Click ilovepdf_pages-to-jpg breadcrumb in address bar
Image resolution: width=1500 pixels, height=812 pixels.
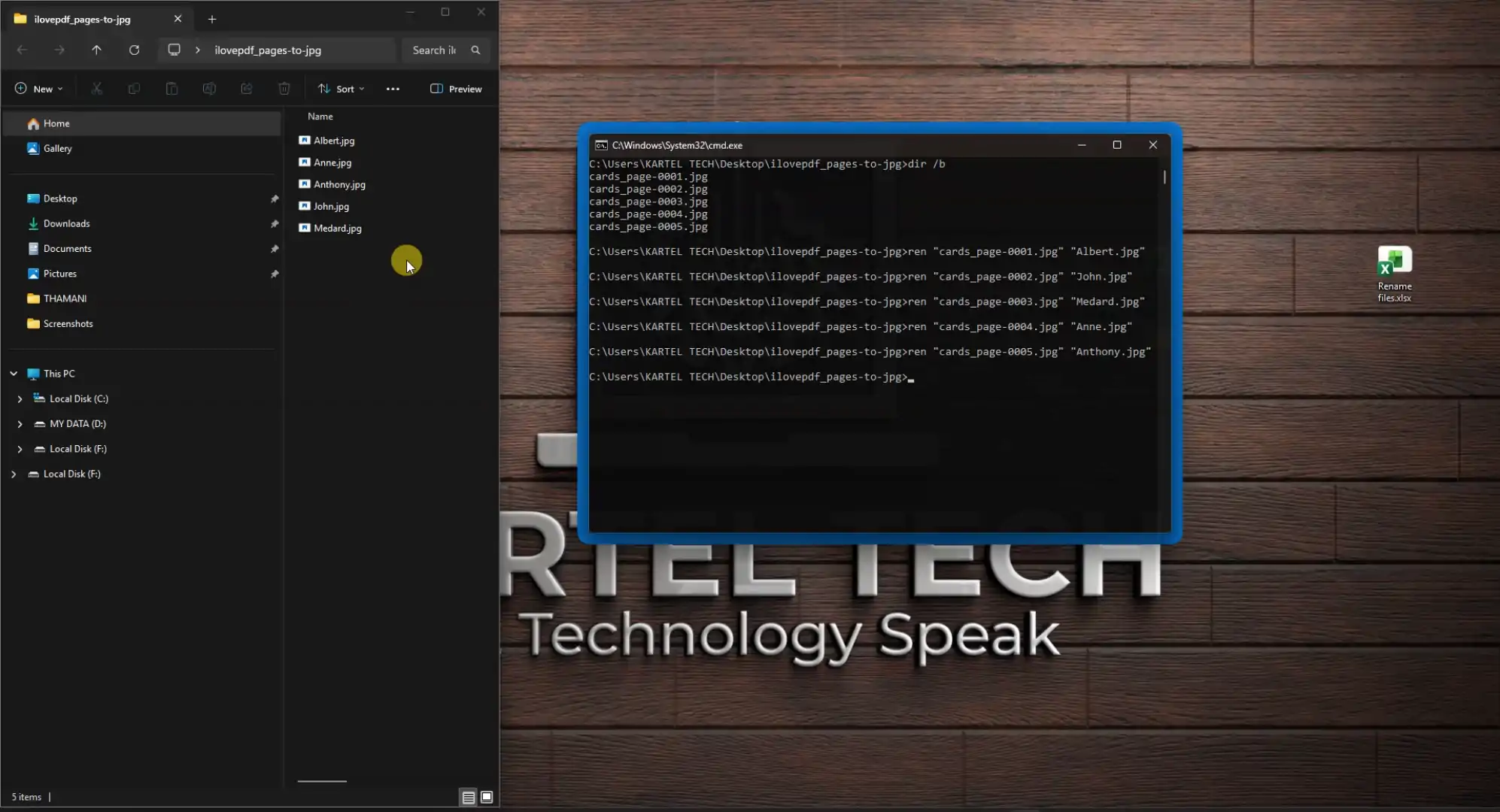coord(268,50)
